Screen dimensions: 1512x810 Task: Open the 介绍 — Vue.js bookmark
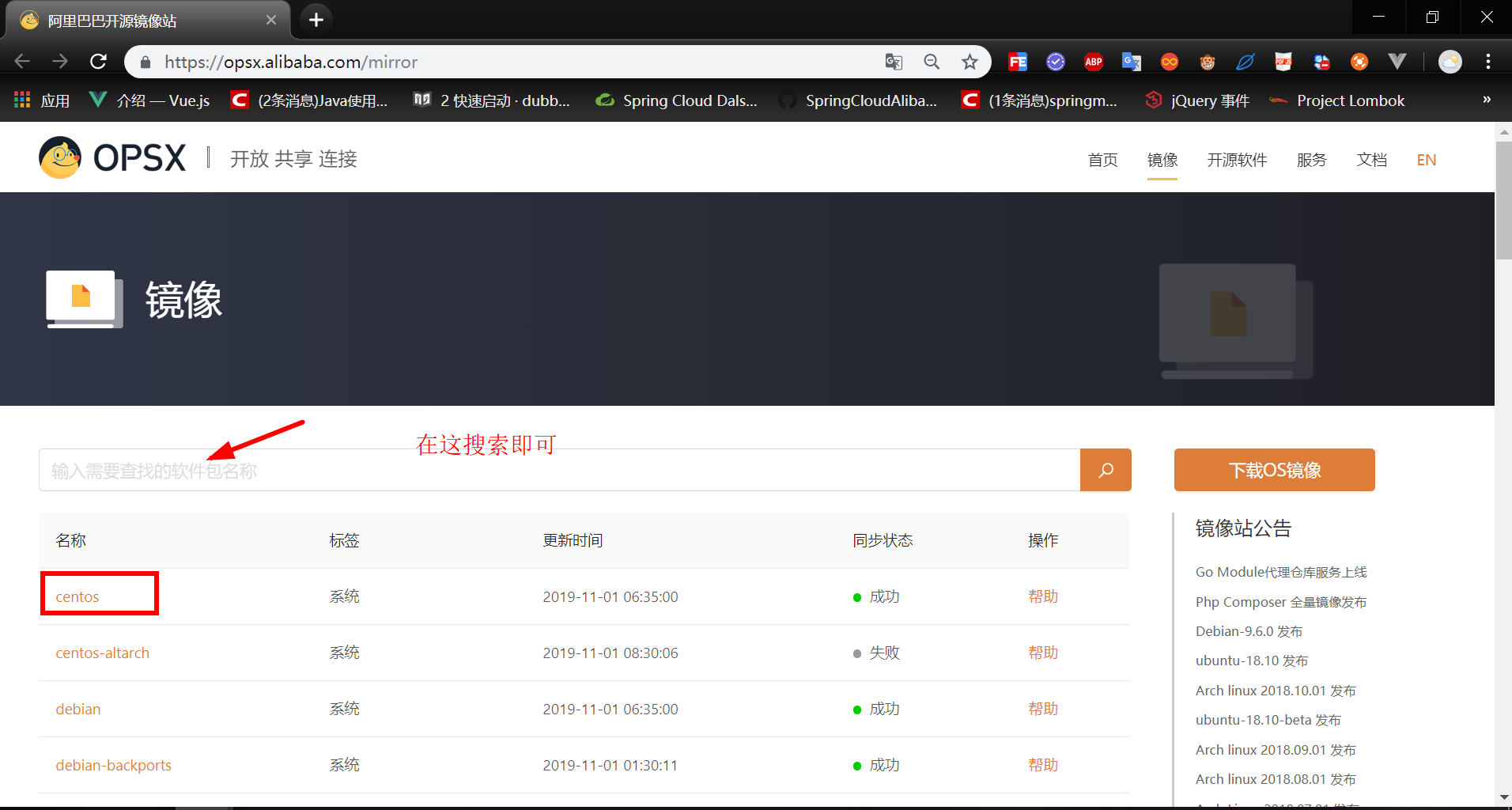click(x=149, y=100)
